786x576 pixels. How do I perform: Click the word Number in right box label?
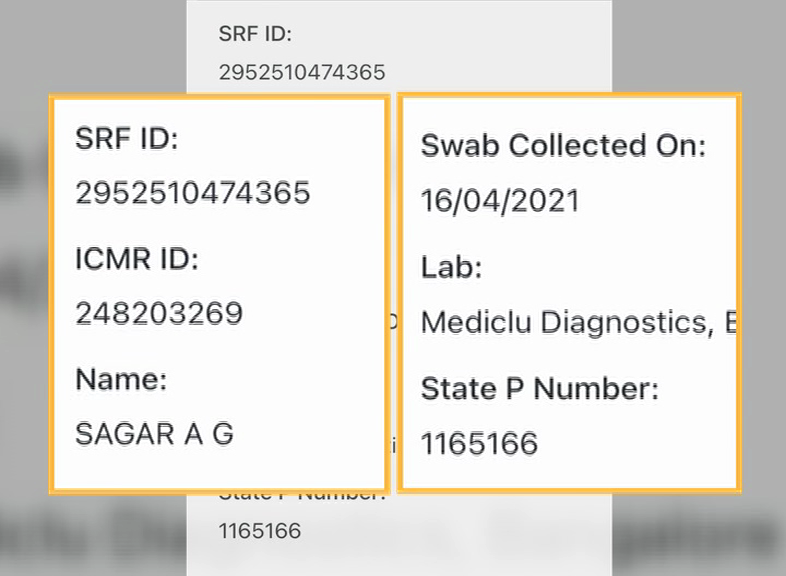point(596,389)
